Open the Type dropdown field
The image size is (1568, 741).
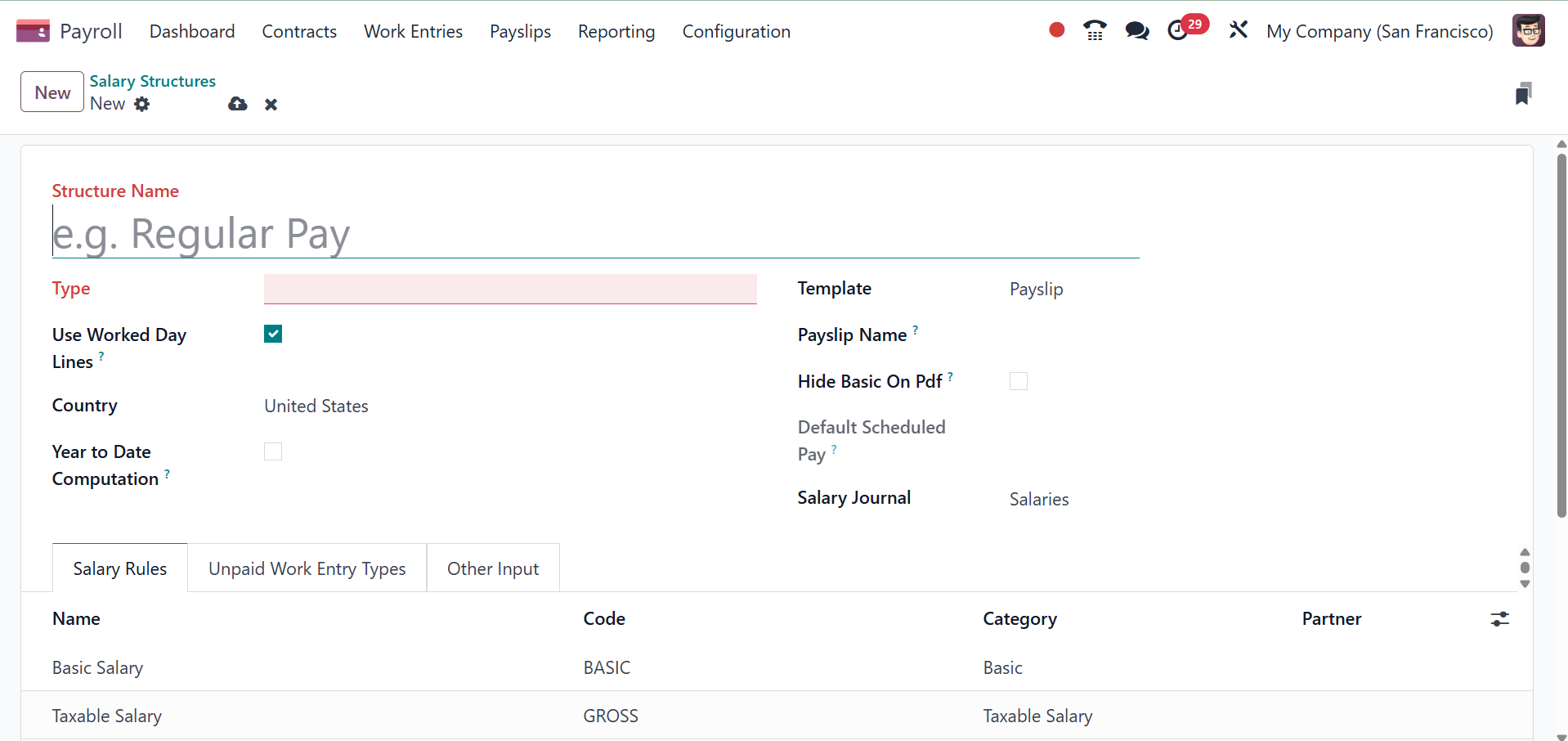(x=510, y=289)
